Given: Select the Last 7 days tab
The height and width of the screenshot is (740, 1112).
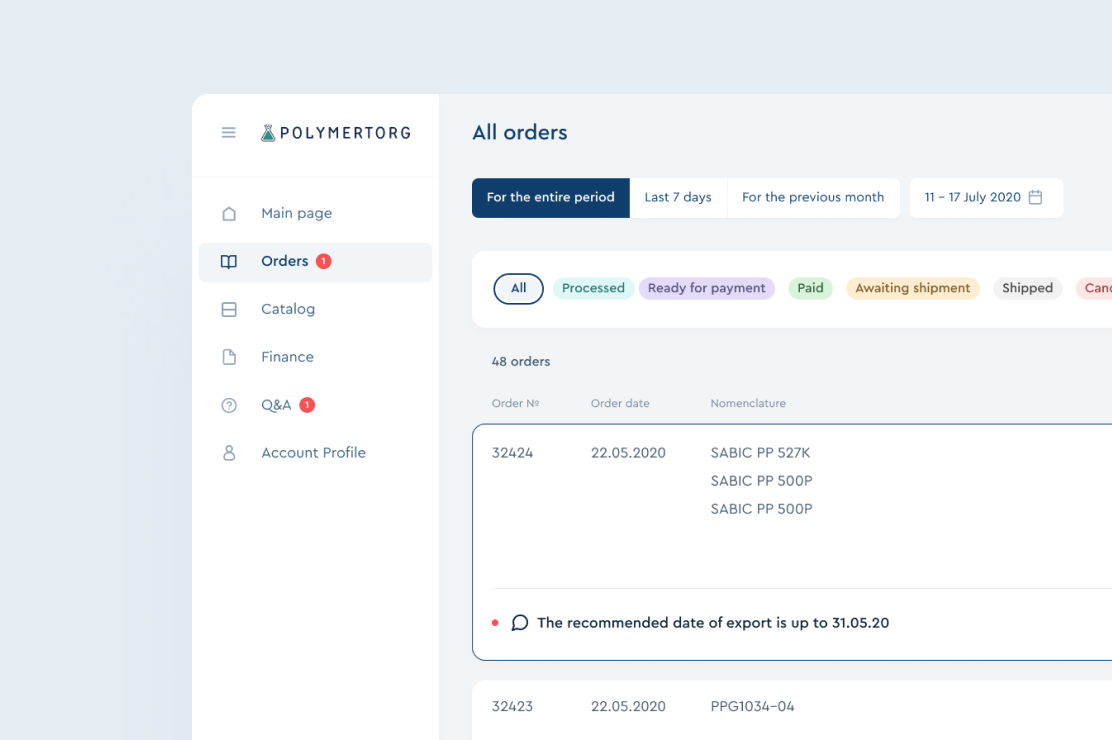Looking at the screenshot, I should 678,198.
